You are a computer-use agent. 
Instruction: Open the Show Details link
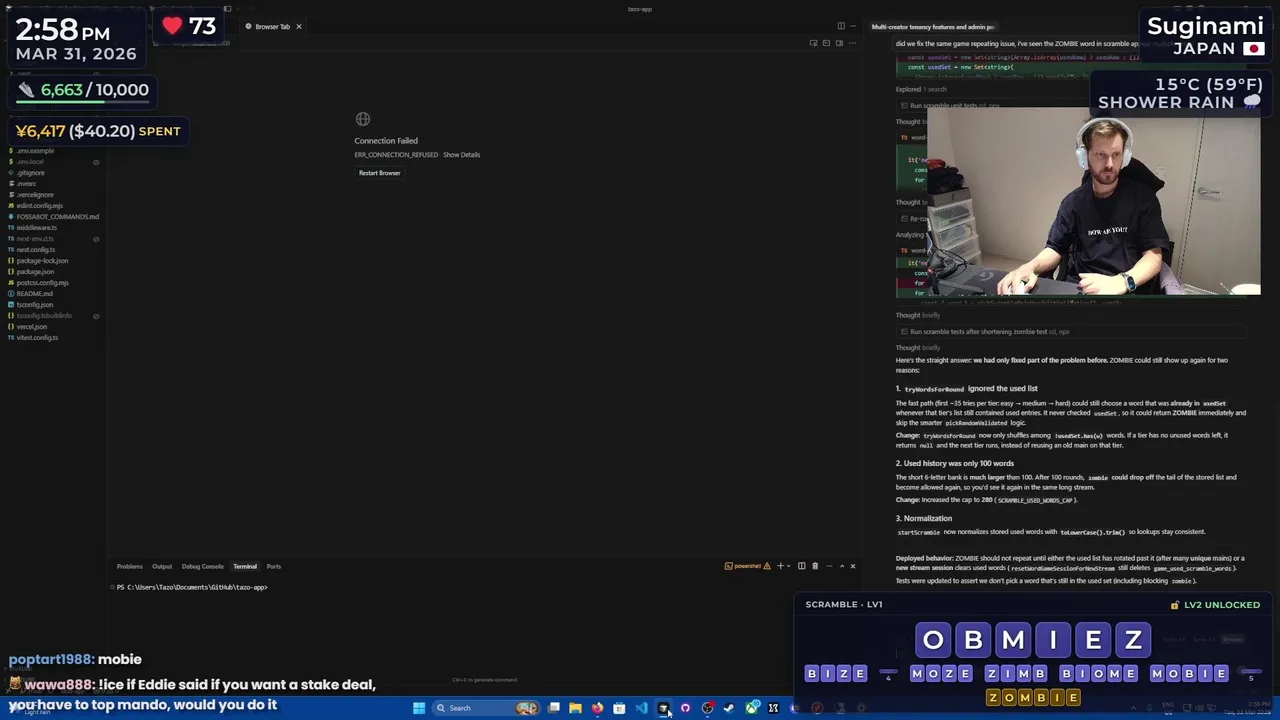461,155
